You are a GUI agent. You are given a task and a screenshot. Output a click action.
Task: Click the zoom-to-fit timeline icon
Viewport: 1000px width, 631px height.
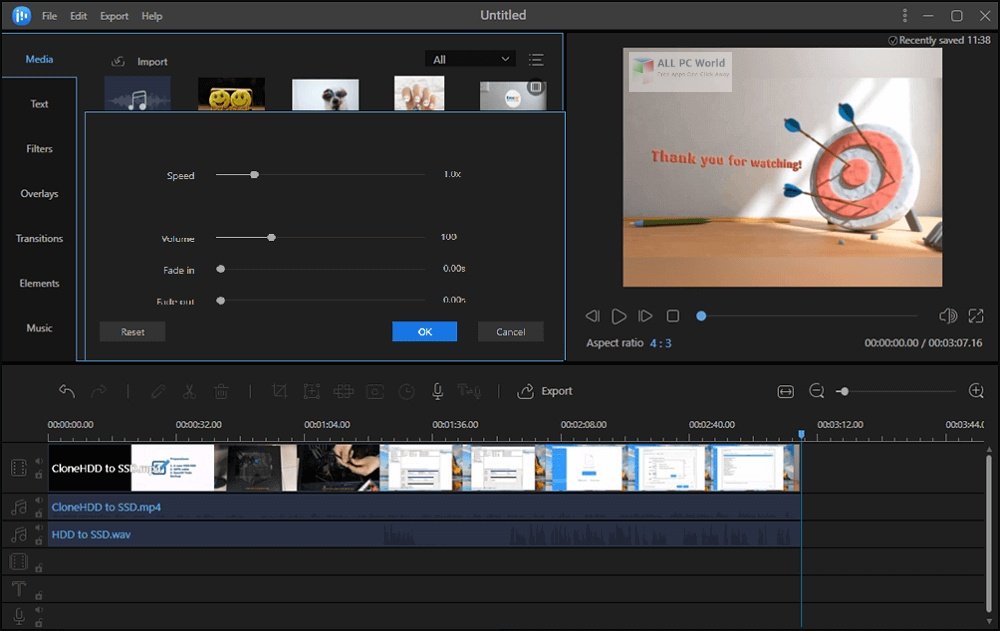click(785, 391)
